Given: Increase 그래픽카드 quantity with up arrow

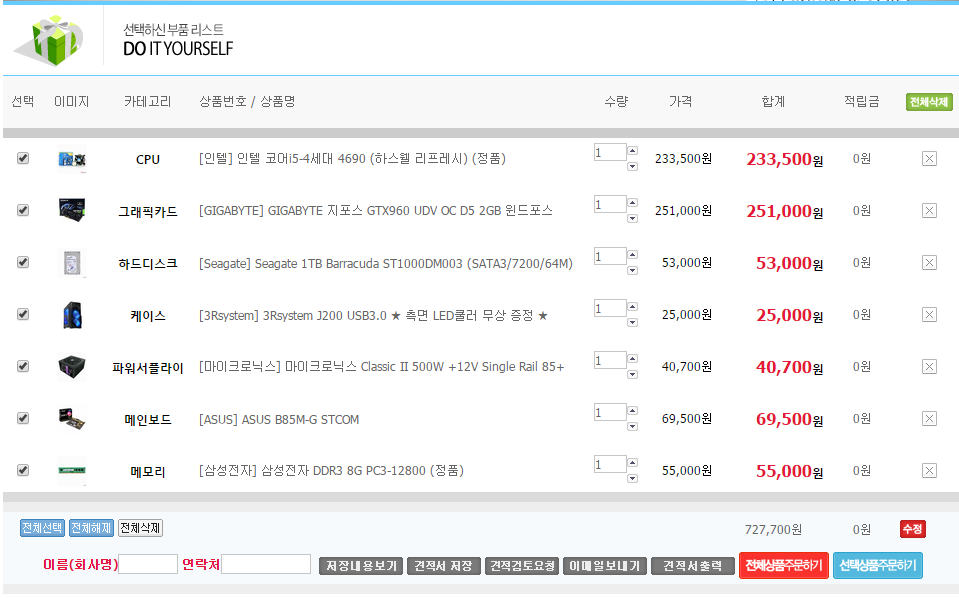Looking at the screenshot, I should [632, 202].
